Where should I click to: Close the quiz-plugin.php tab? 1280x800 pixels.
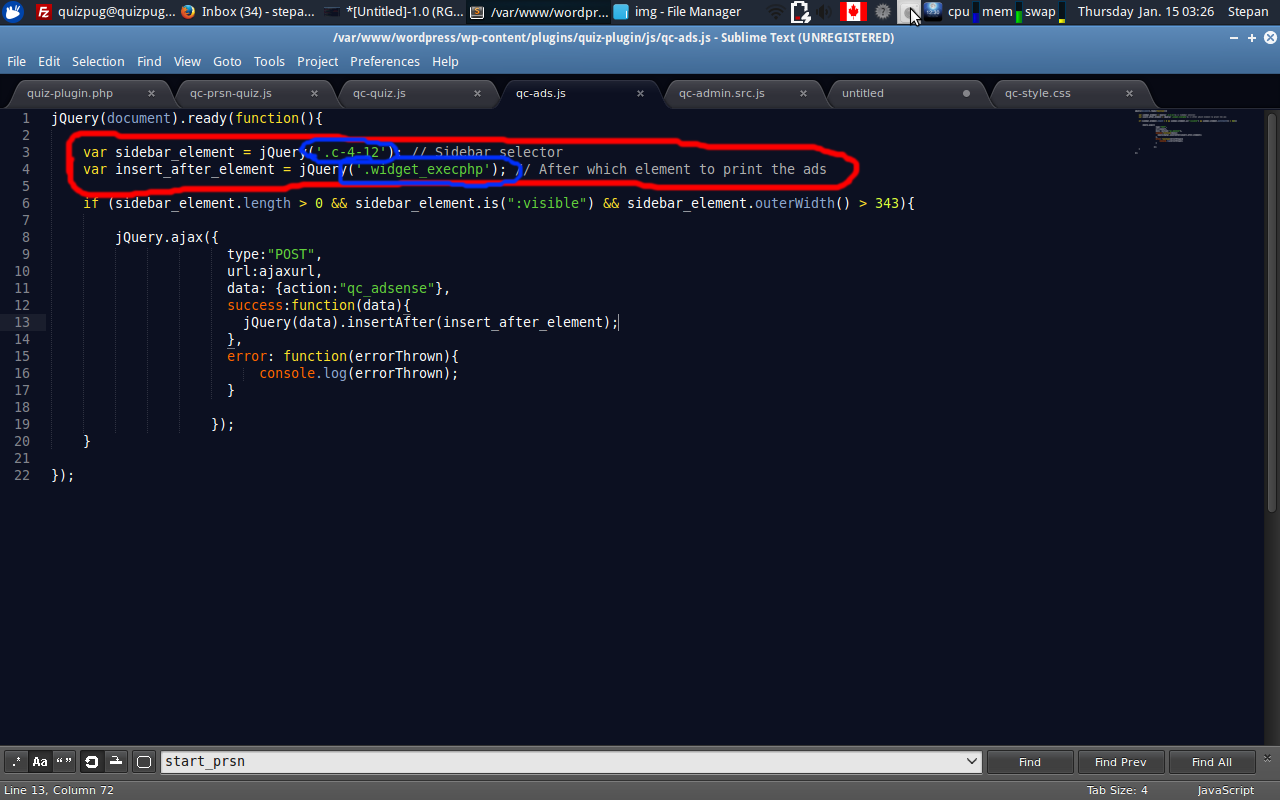point(151,93)
